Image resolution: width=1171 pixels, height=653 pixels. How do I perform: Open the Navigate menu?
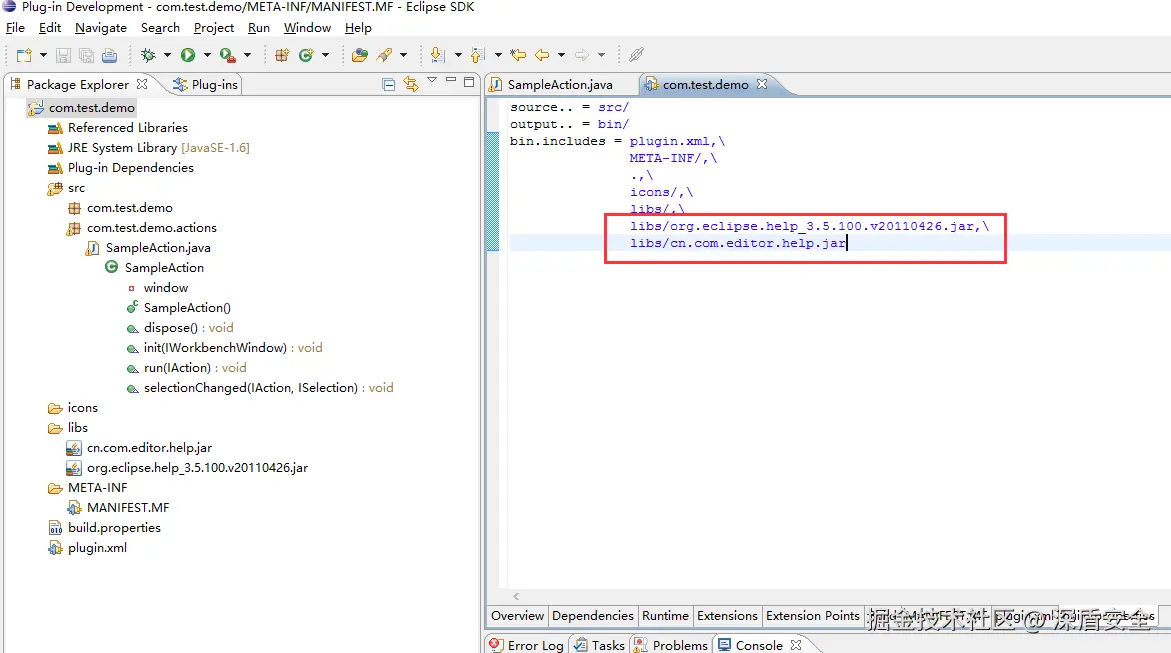[x=101, y=28]
